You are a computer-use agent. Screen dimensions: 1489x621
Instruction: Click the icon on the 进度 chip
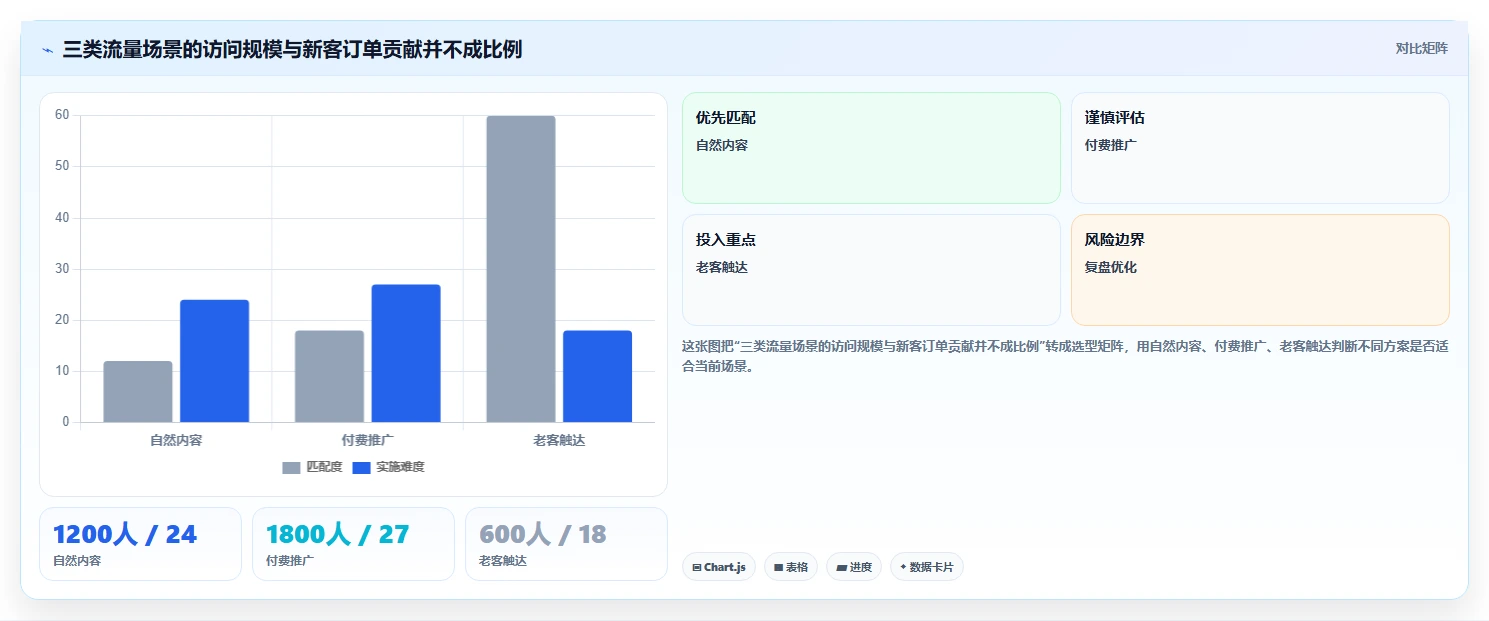pos(841,568)
